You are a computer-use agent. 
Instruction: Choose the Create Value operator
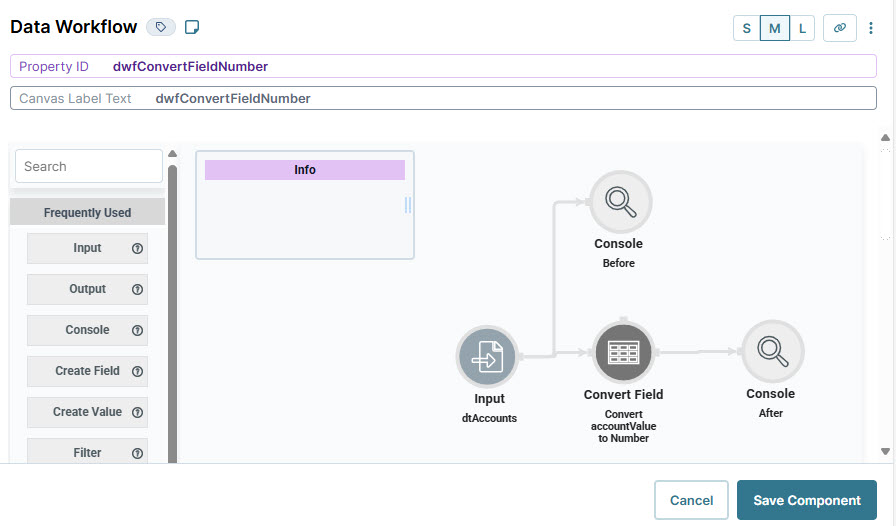(87, 412)
